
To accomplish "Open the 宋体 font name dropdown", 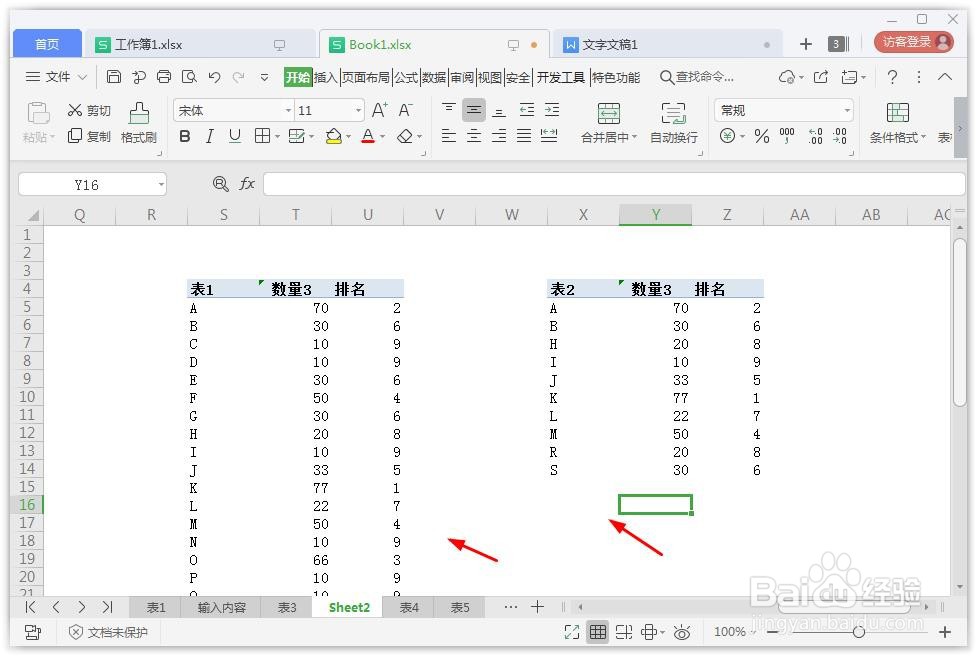I will pyautogui.click(x=288, y=110).
